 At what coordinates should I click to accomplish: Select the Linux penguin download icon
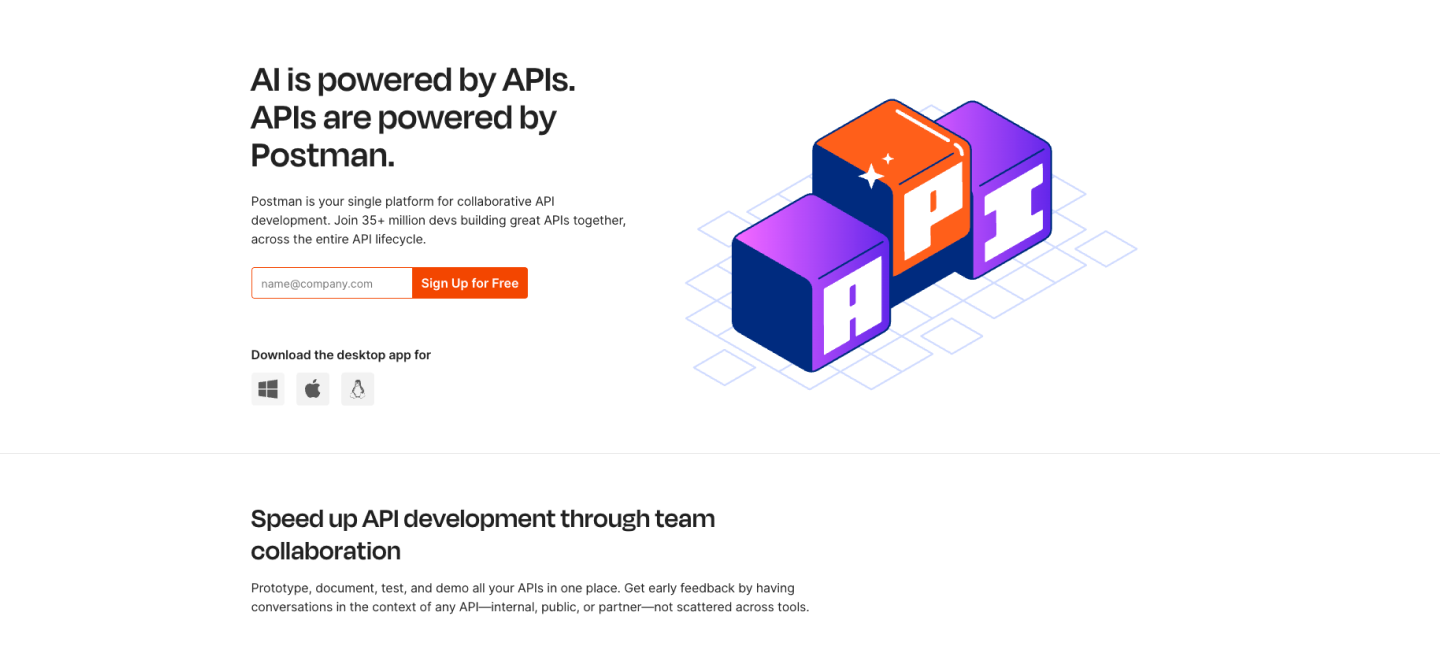tap(357, 389)
